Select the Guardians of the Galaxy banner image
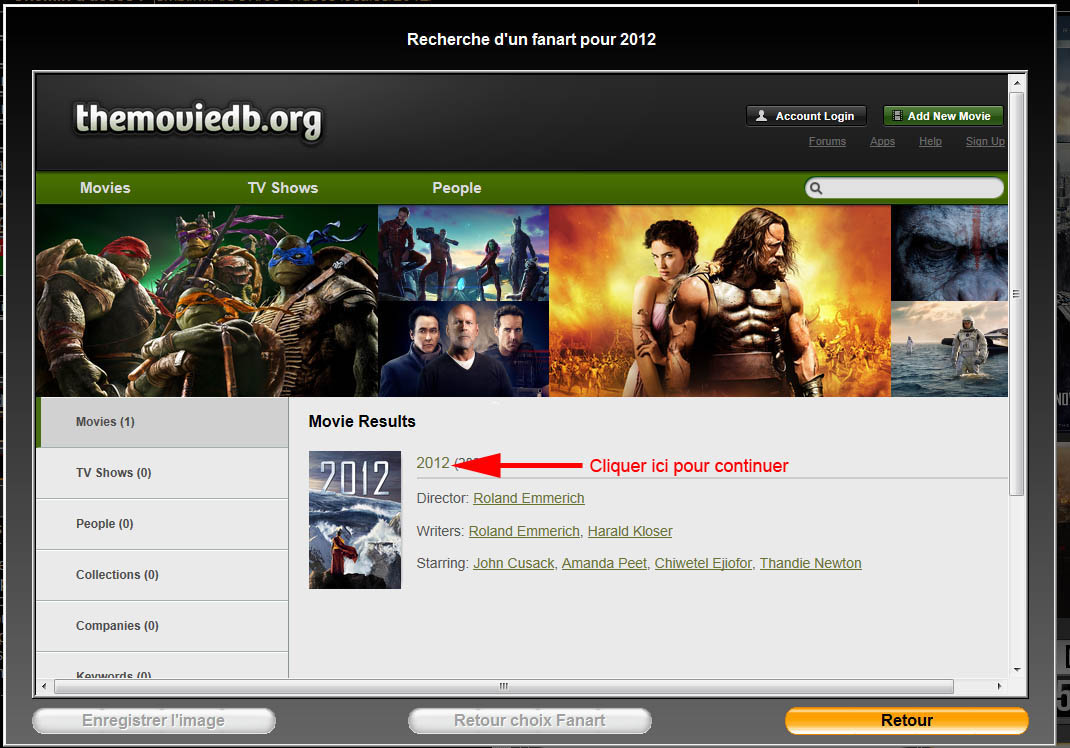 click(463, 253)
